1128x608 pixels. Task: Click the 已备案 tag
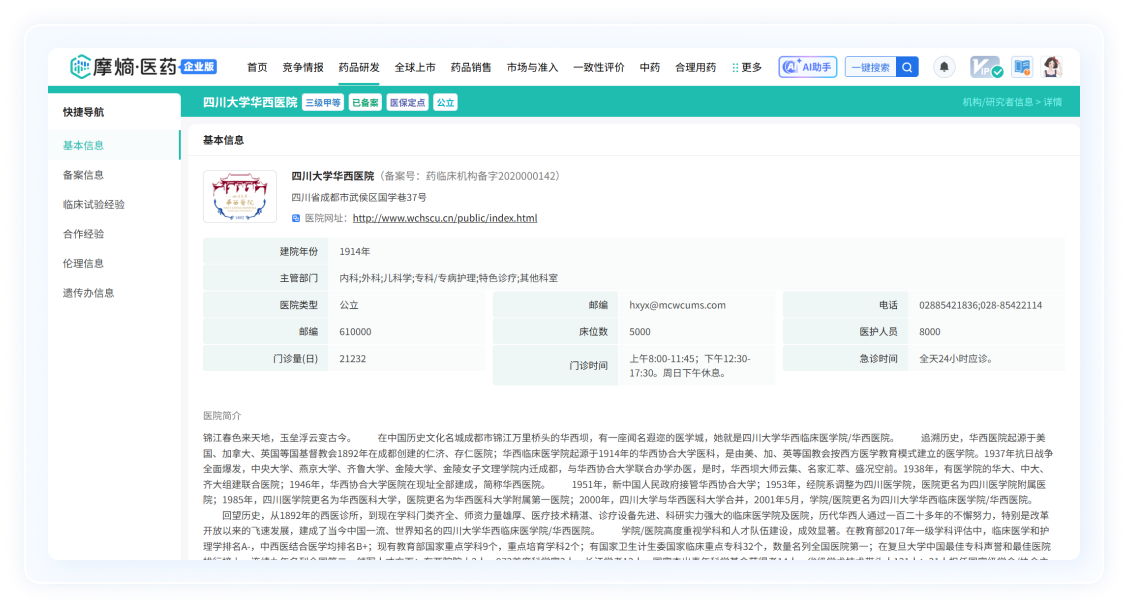tap(365, 102)
